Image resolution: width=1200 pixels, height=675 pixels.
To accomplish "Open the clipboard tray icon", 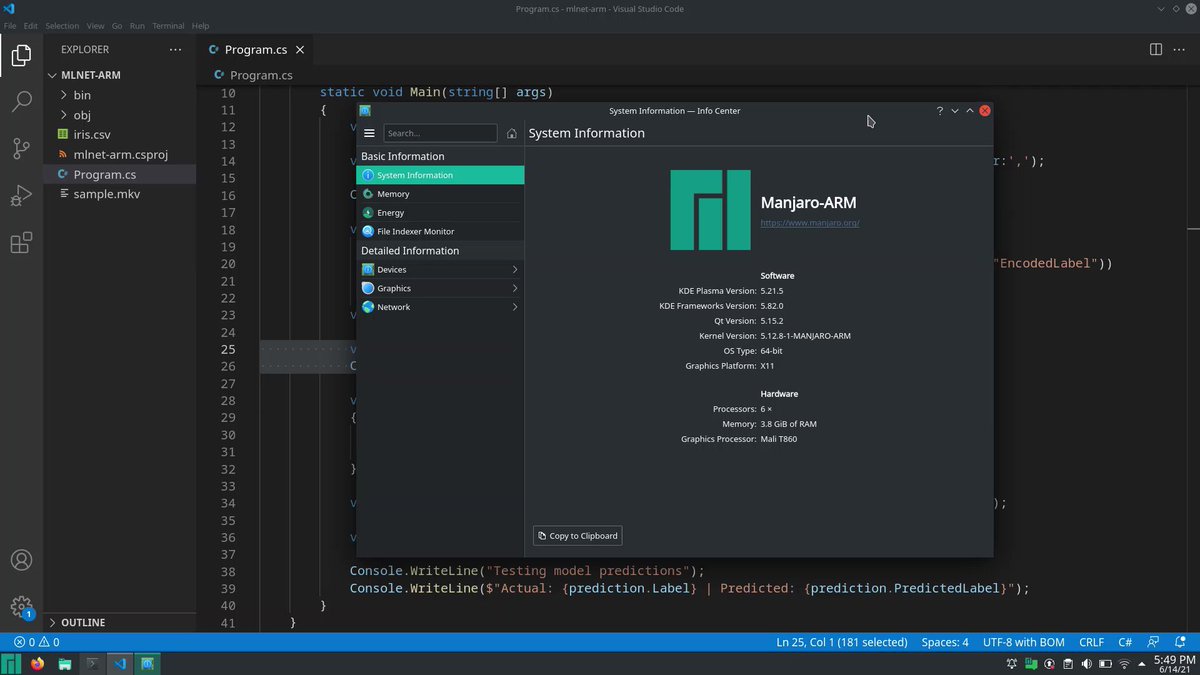I will [1068, 663].
